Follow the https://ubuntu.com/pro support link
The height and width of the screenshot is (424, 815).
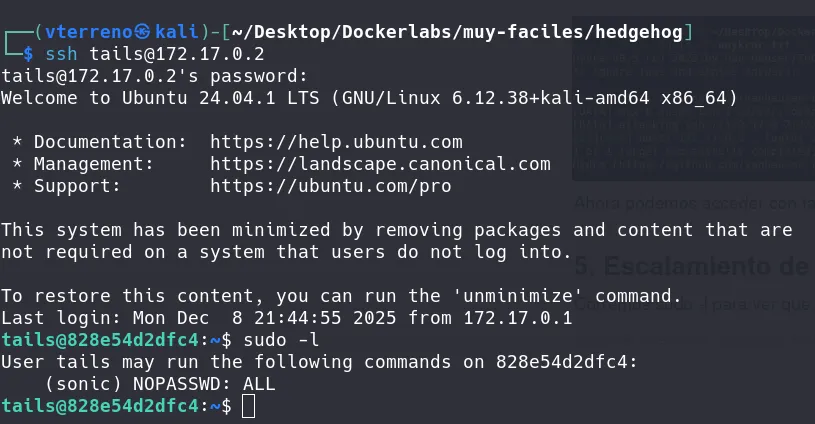[x=330, y=186]
